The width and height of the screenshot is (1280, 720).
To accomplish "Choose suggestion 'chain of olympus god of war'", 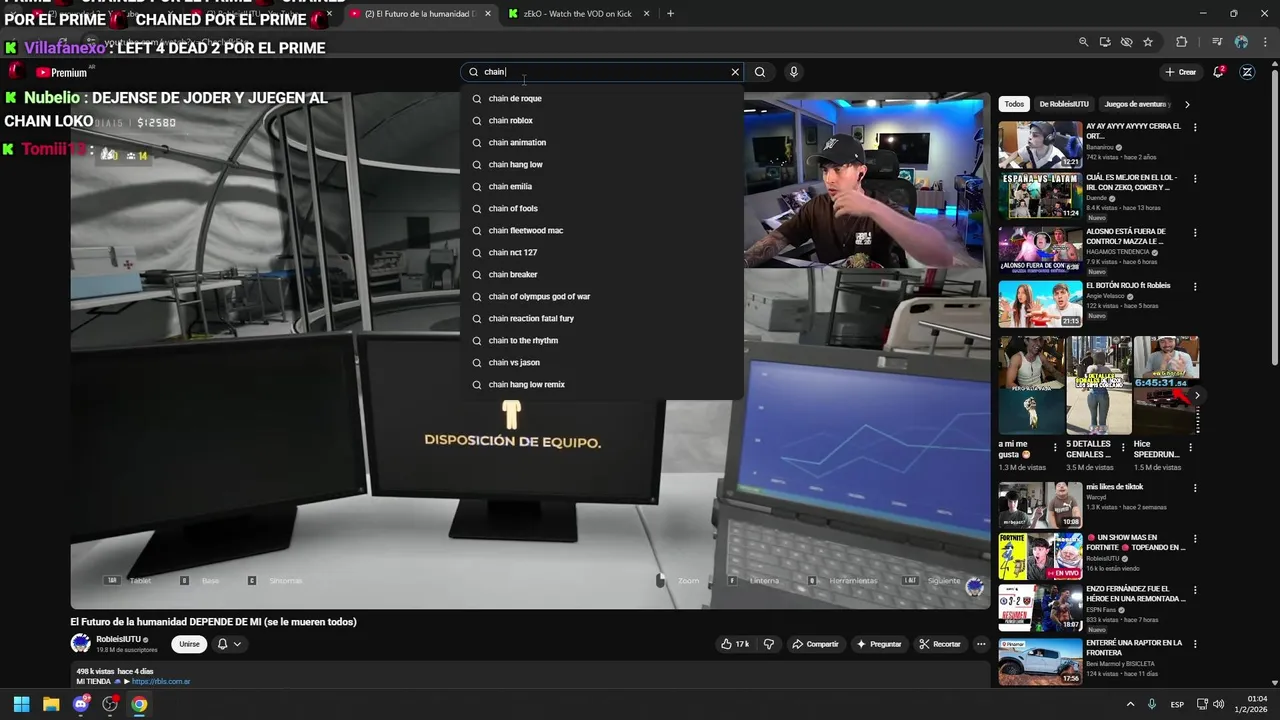I will pyautogui.click(x=601, y=296).
